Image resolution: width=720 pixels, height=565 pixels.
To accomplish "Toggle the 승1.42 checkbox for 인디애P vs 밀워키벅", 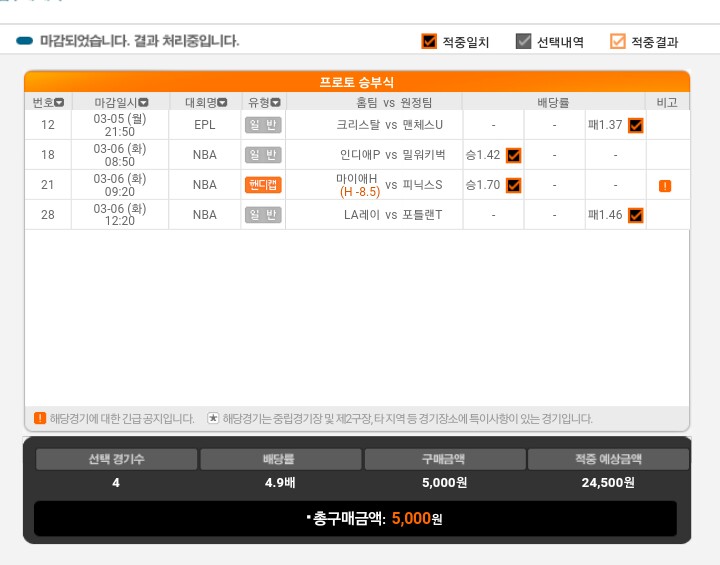I will point(513,155).
